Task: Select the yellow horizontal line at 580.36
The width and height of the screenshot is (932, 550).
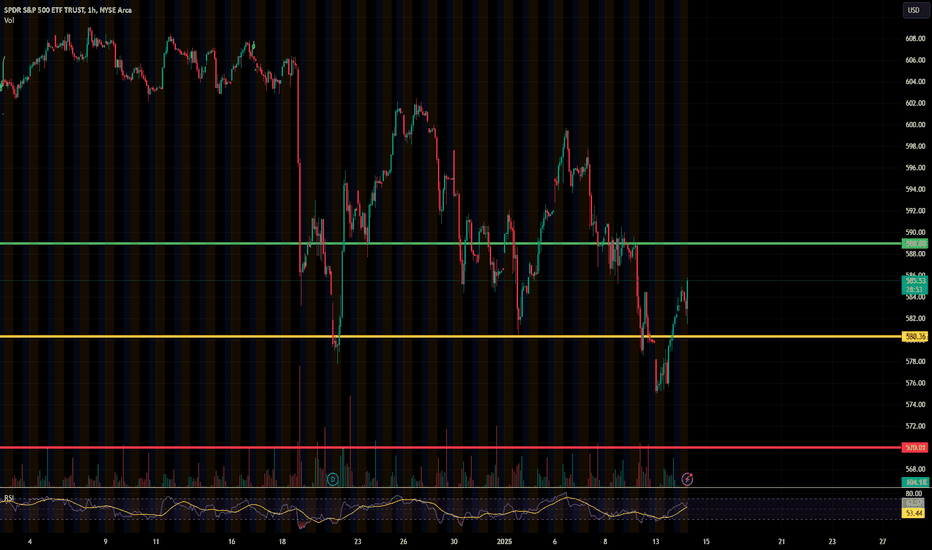Action: [x=451, y=337]
